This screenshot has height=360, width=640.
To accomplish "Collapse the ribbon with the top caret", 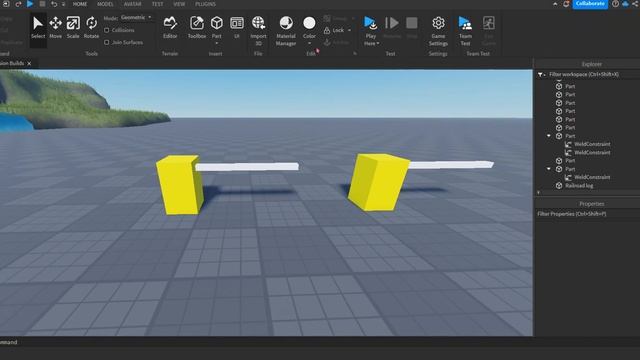I will tap(555, 4).
